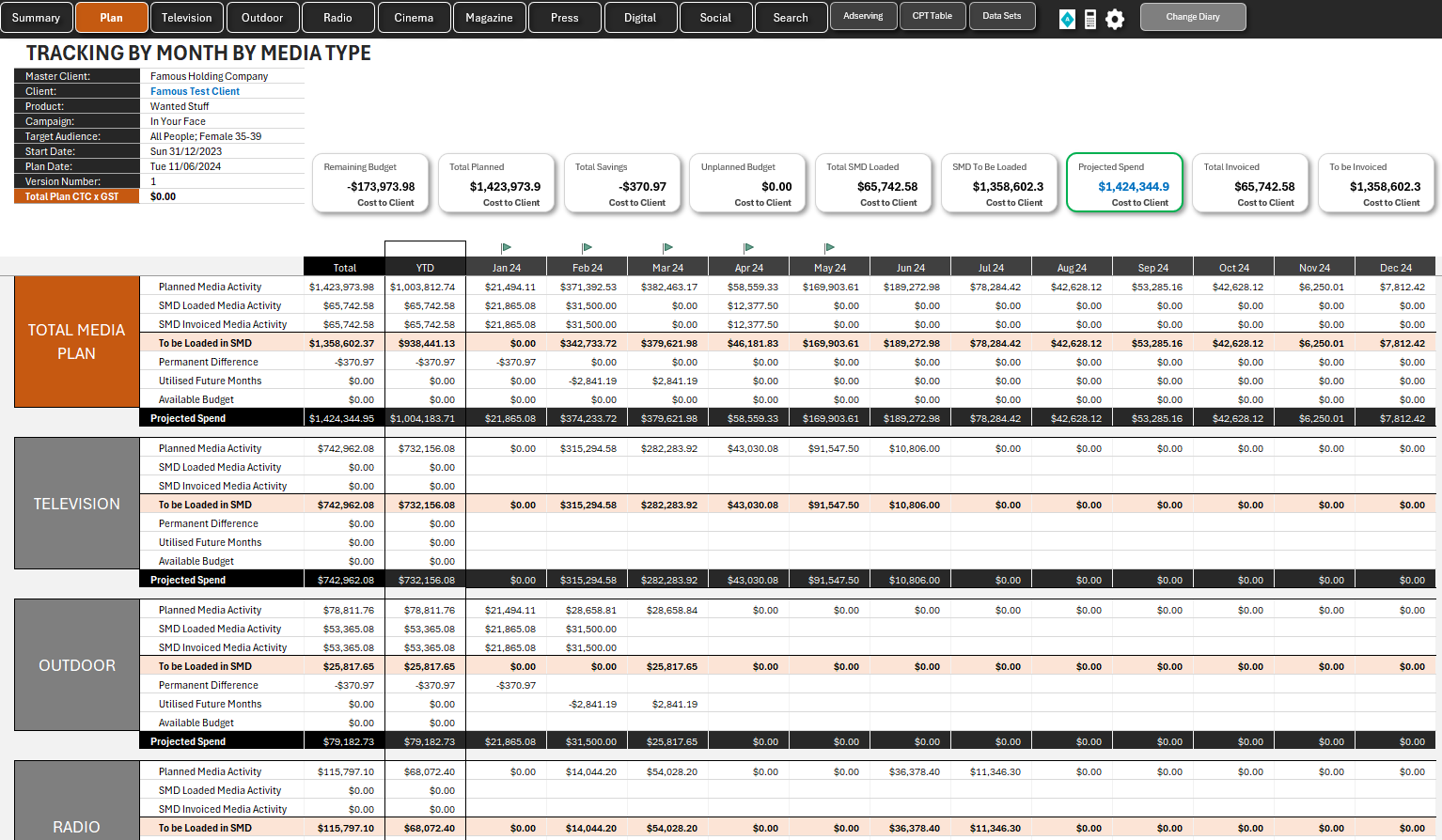
Task: Open the Magazine tab
Action: [489, 18]
